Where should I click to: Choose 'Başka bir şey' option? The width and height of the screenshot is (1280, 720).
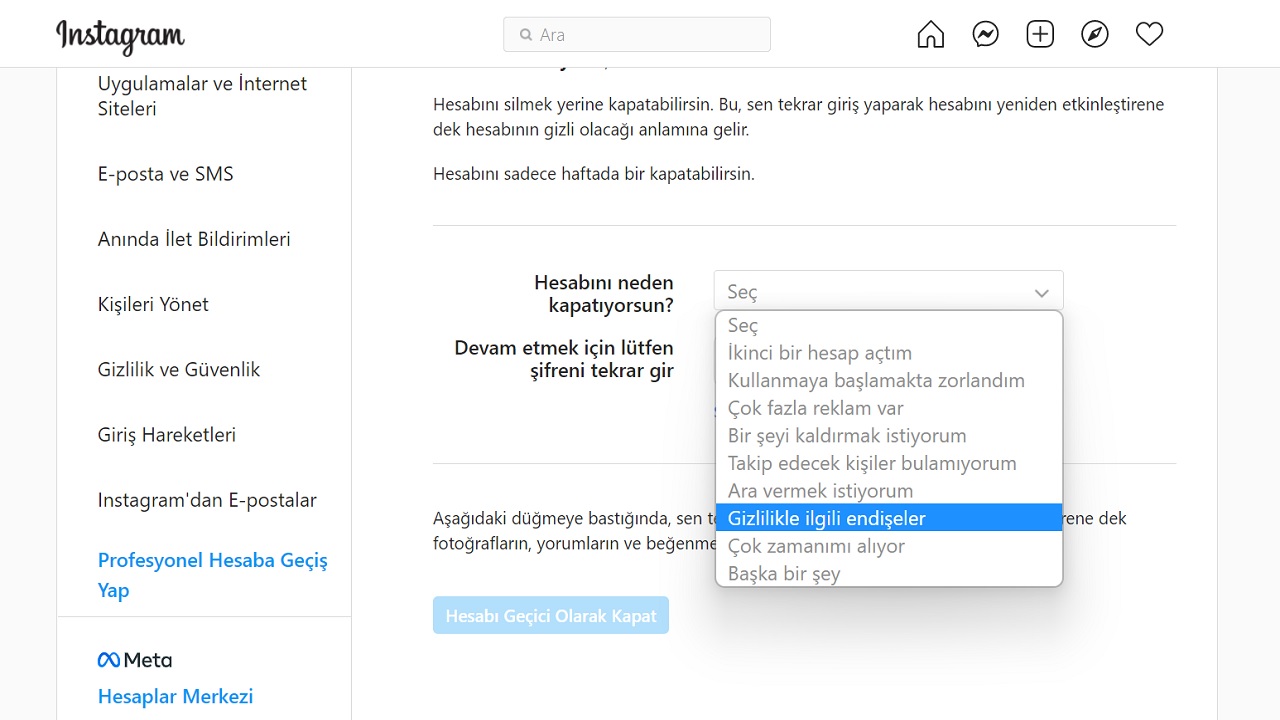tap(889, 574)
